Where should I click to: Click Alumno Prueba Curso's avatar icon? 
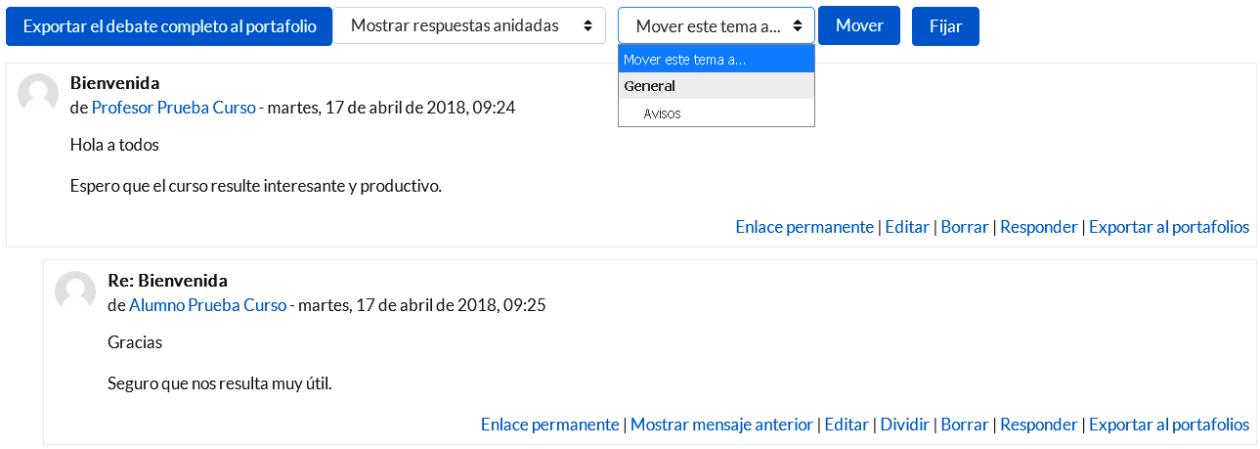point(74,289)
